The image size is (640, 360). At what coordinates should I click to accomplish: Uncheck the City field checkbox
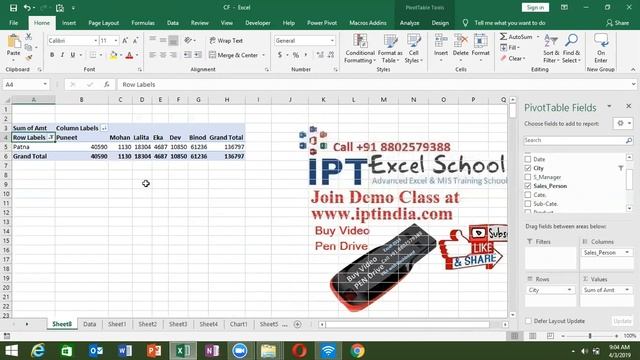tap(528, 168)
